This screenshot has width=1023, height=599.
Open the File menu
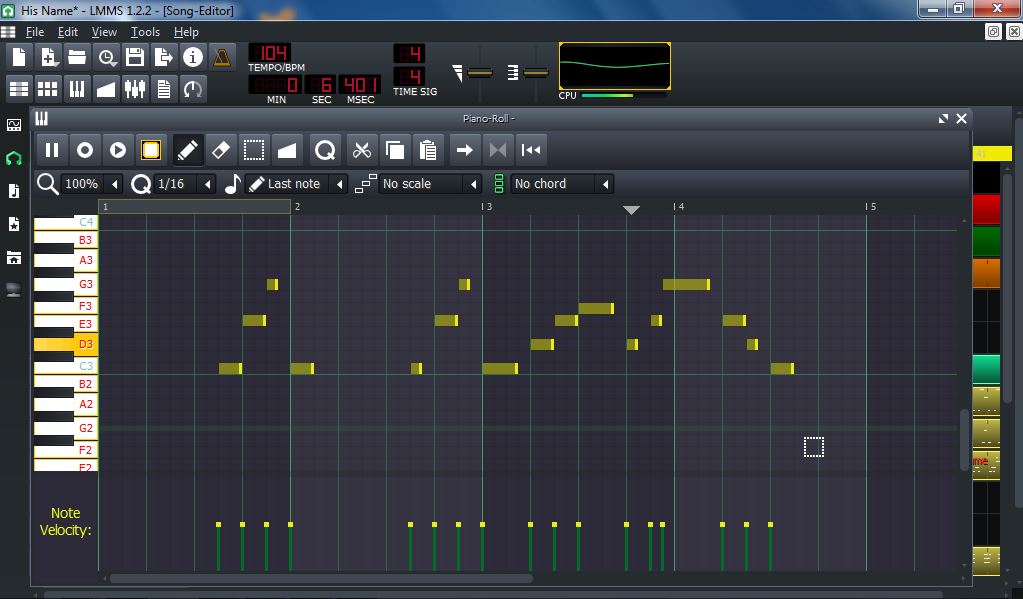click(35, 32)
